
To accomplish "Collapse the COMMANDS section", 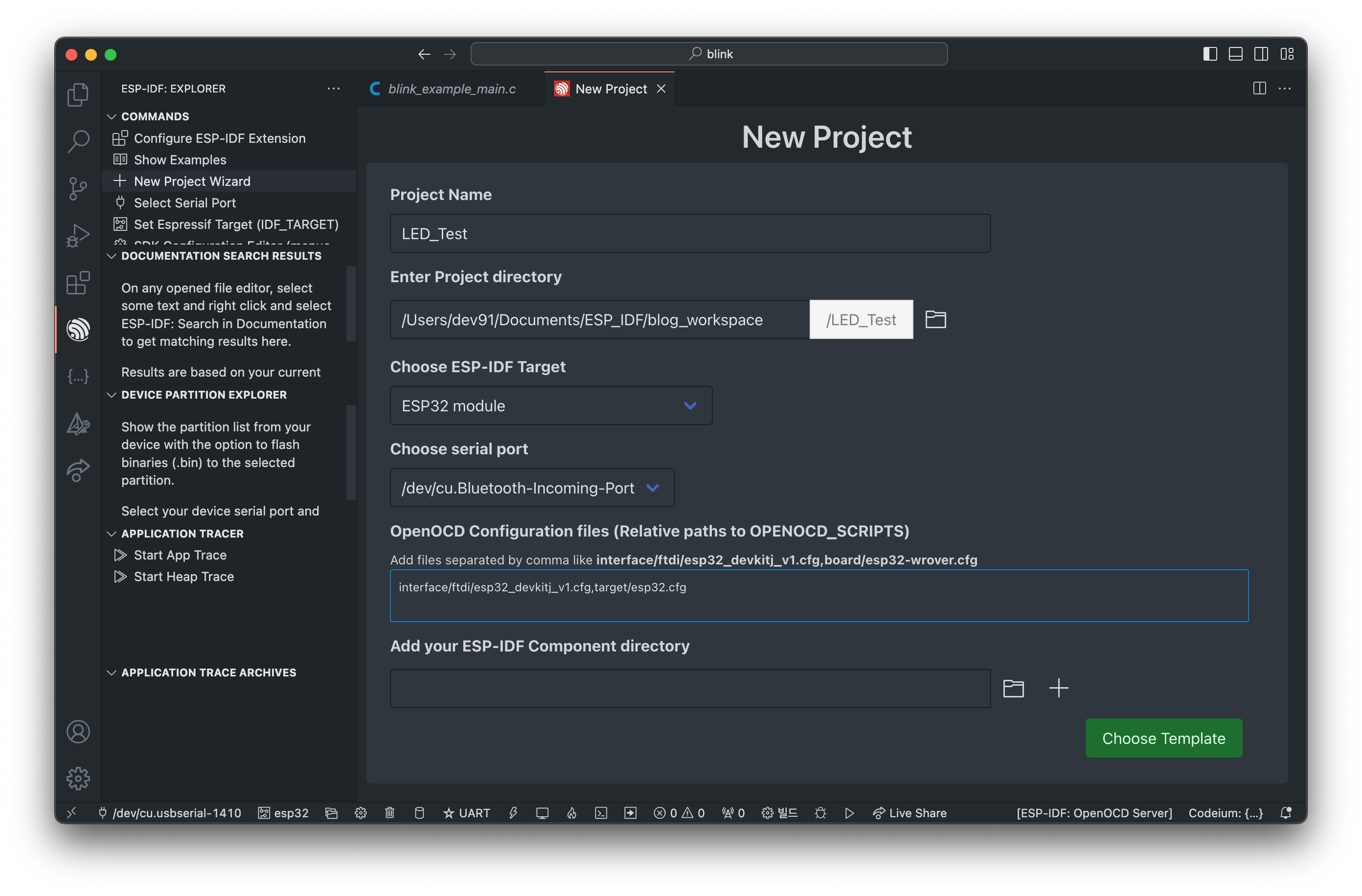I will point(155,116).
